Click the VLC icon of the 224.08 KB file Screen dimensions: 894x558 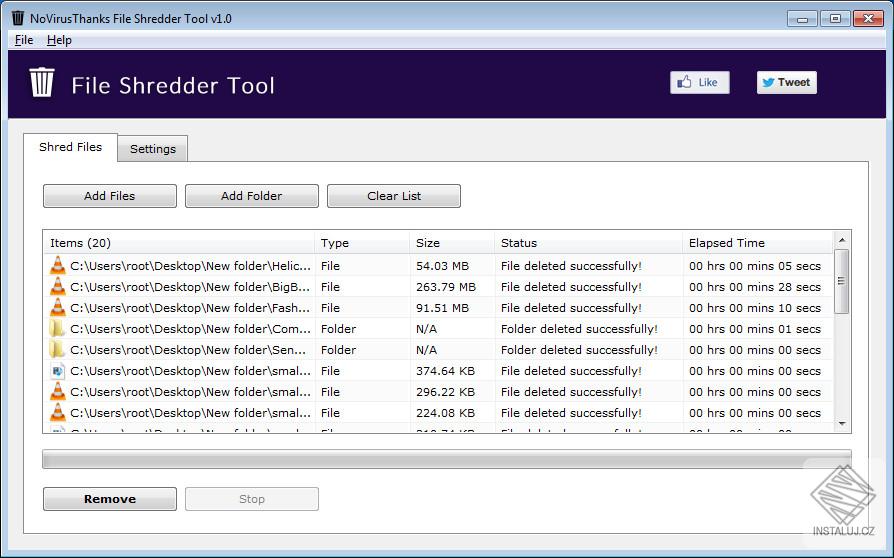pos(58,413)
